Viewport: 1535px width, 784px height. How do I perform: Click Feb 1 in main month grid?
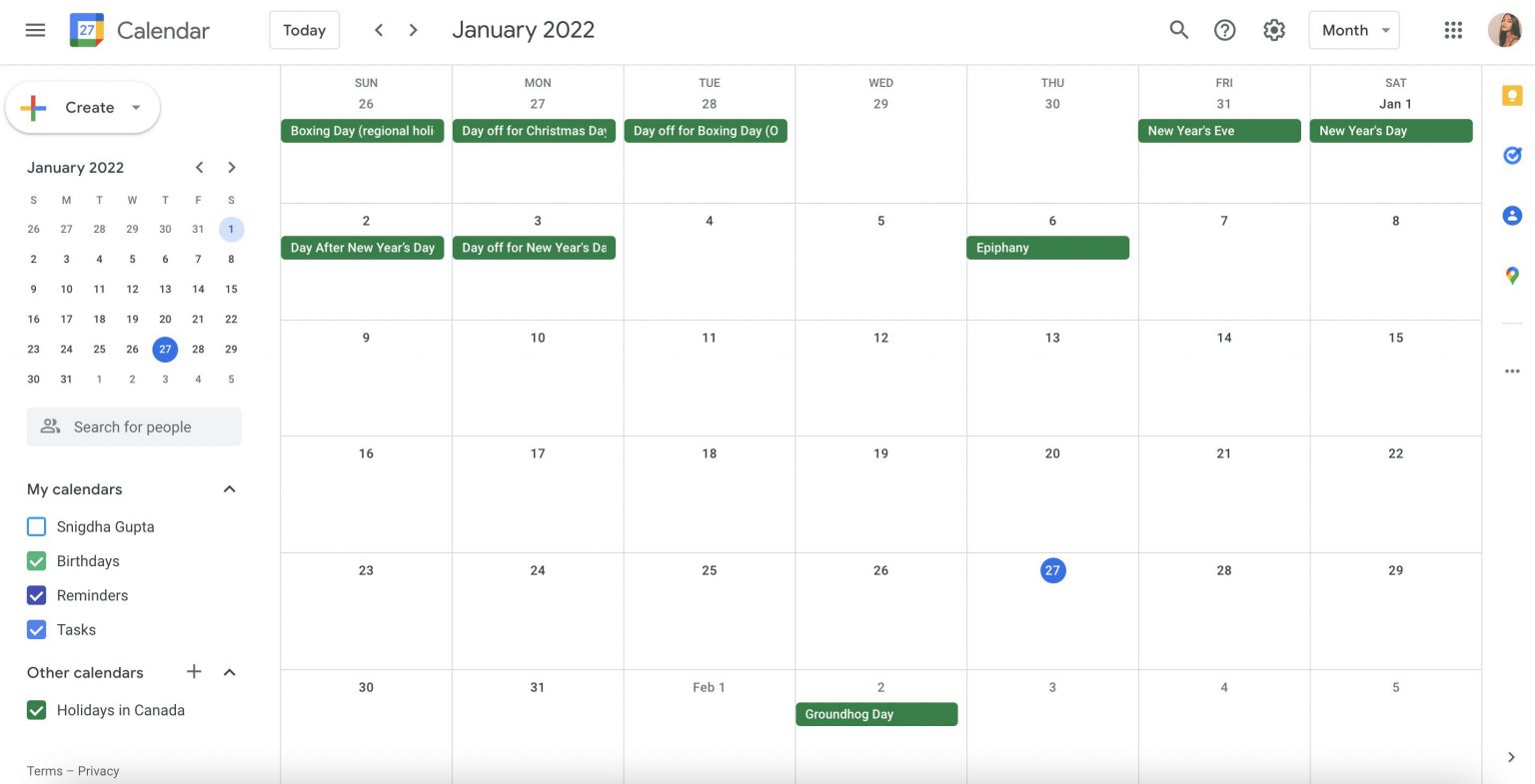point(710,687)
